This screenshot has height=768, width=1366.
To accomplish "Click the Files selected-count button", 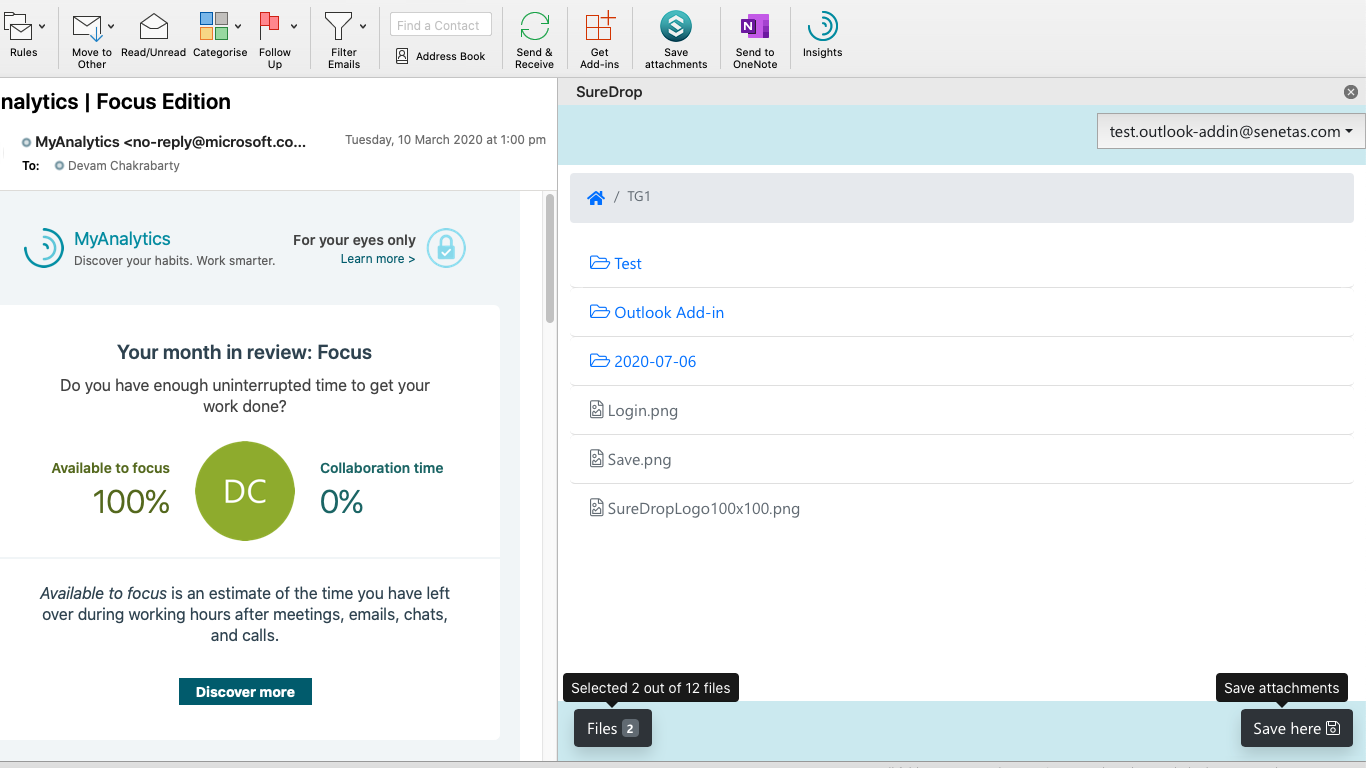I will point(613,728).
